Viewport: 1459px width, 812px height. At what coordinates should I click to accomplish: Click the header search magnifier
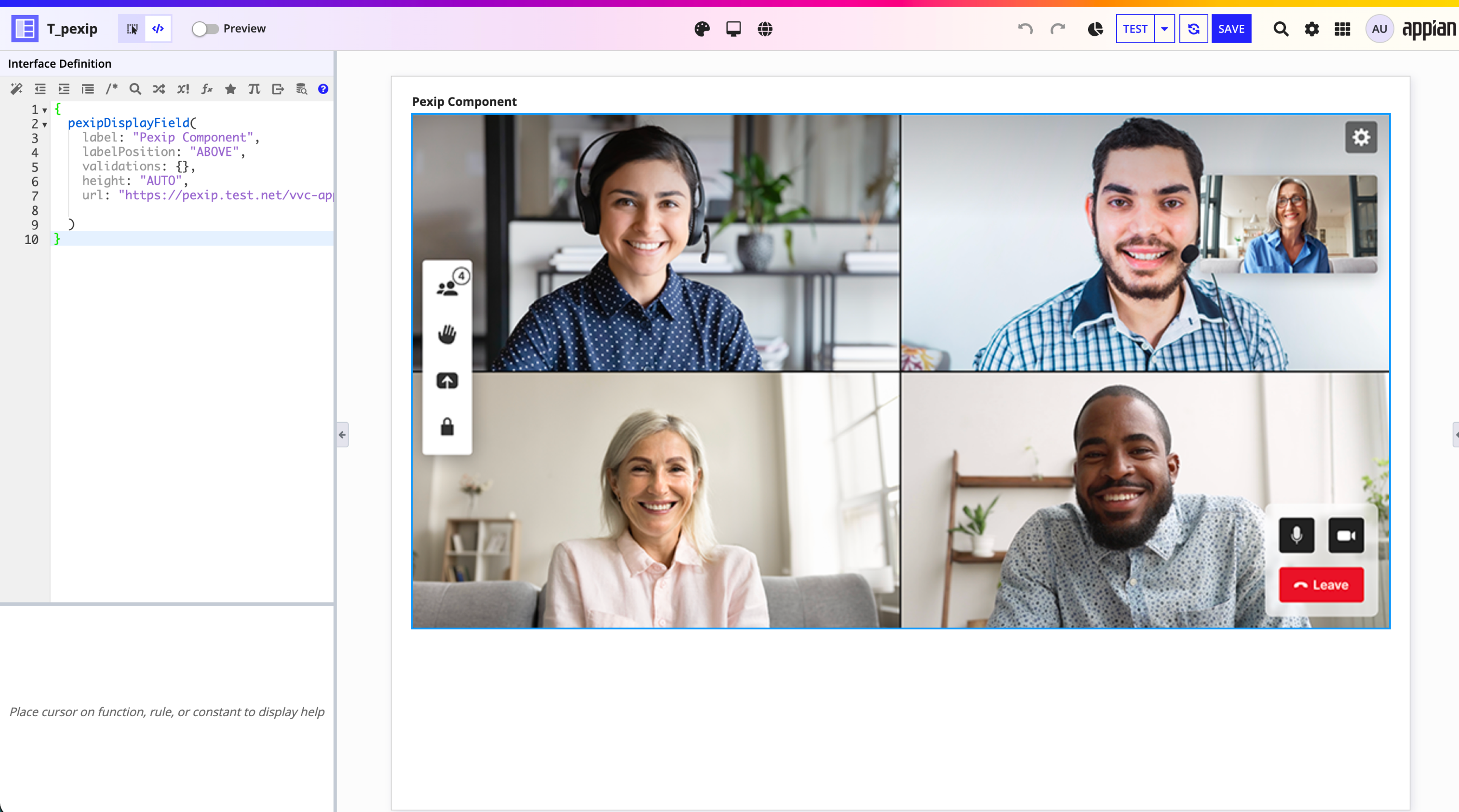pos(1281,29)
